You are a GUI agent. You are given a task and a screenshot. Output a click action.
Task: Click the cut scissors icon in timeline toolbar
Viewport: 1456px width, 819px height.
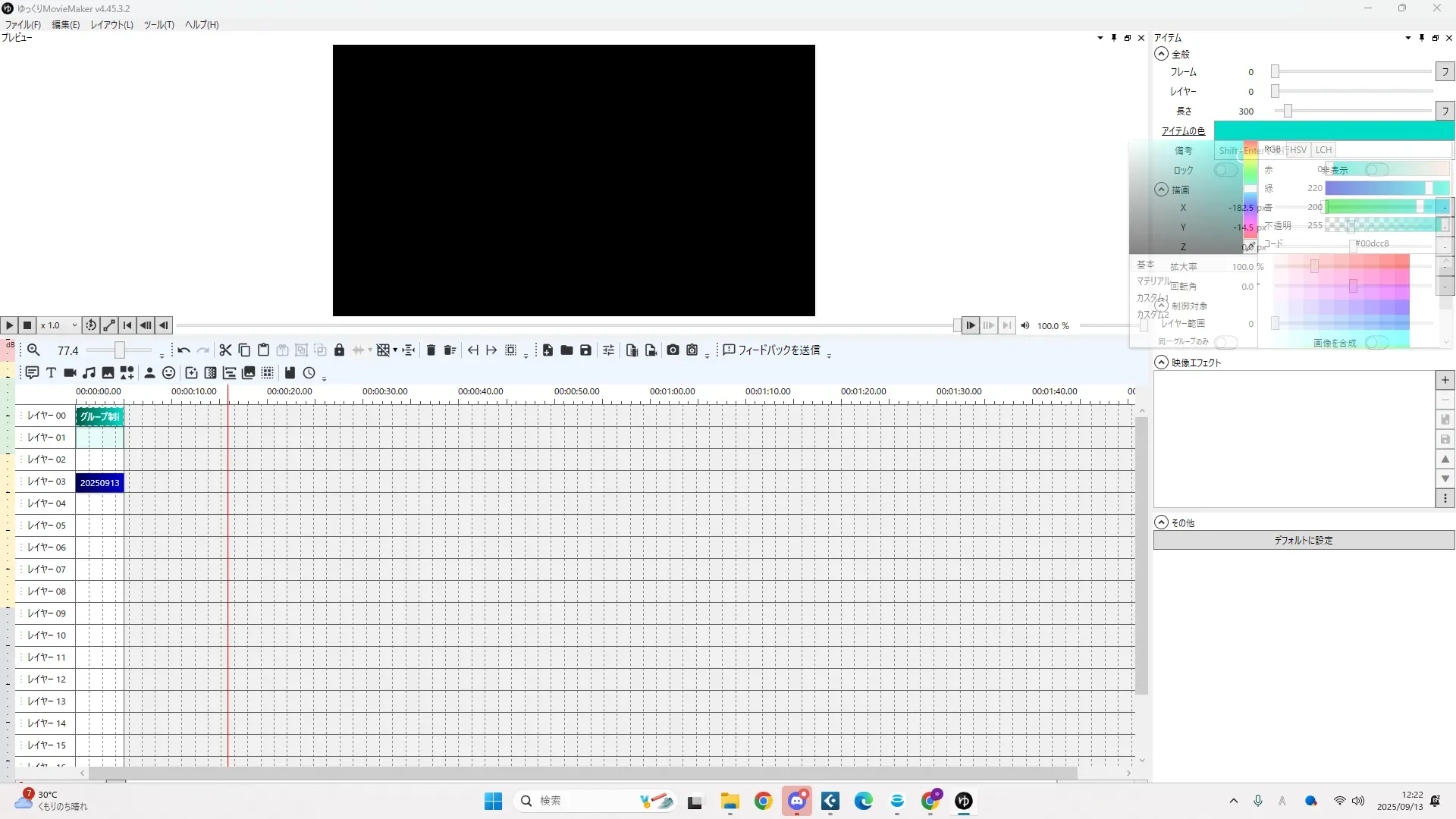(225, 350)
